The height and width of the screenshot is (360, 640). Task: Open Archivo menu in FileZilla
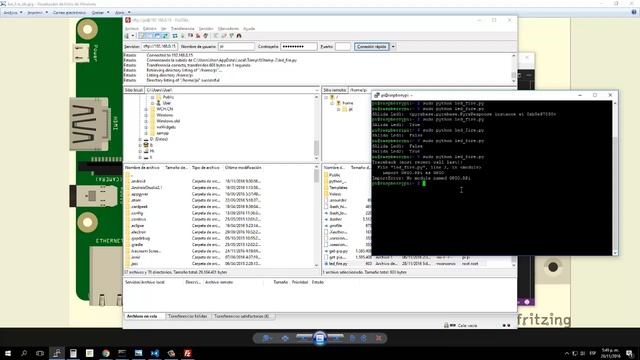pos(132,29)
